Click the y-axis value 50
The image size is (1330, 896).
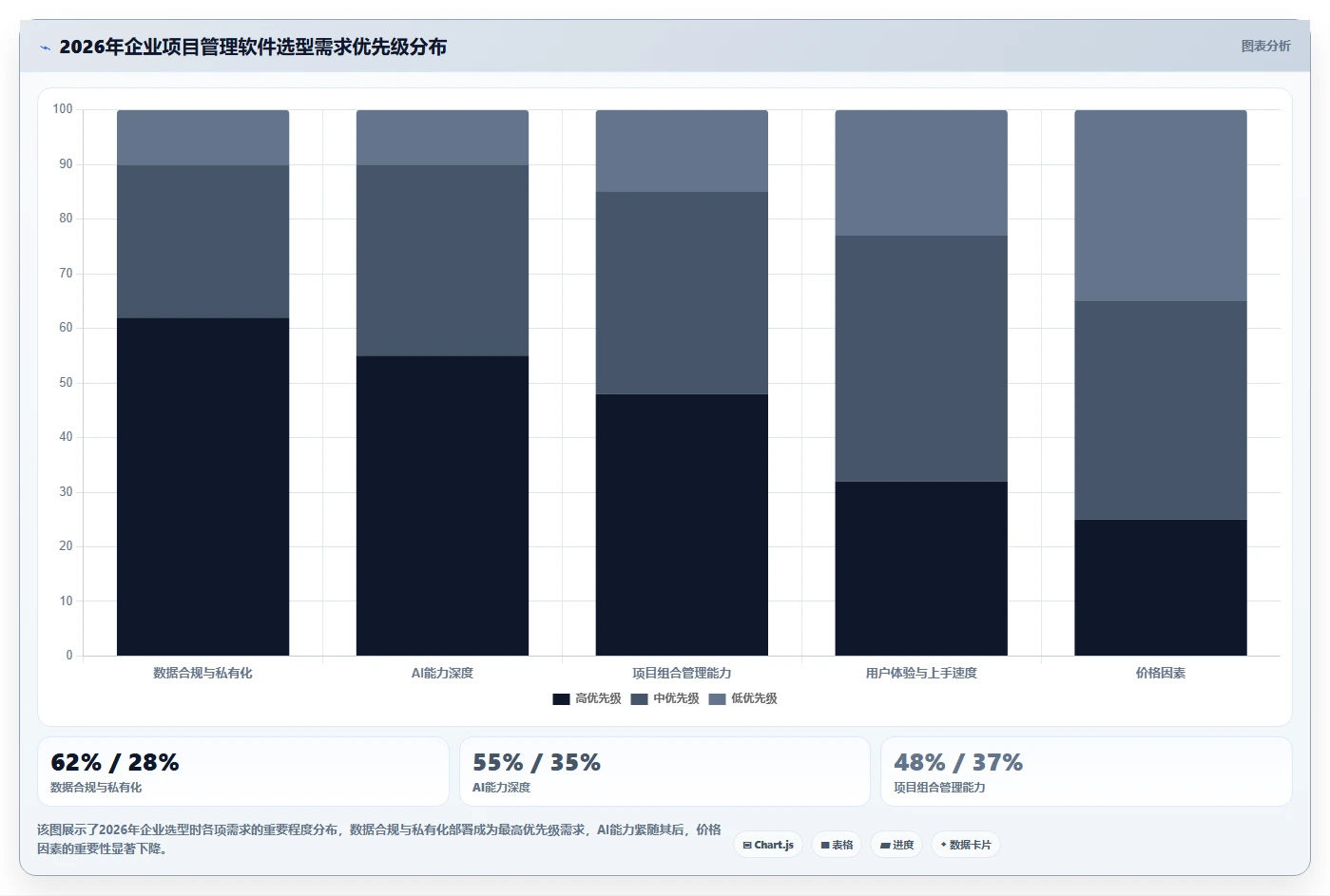pyautogui.click(x=66, y=383)
